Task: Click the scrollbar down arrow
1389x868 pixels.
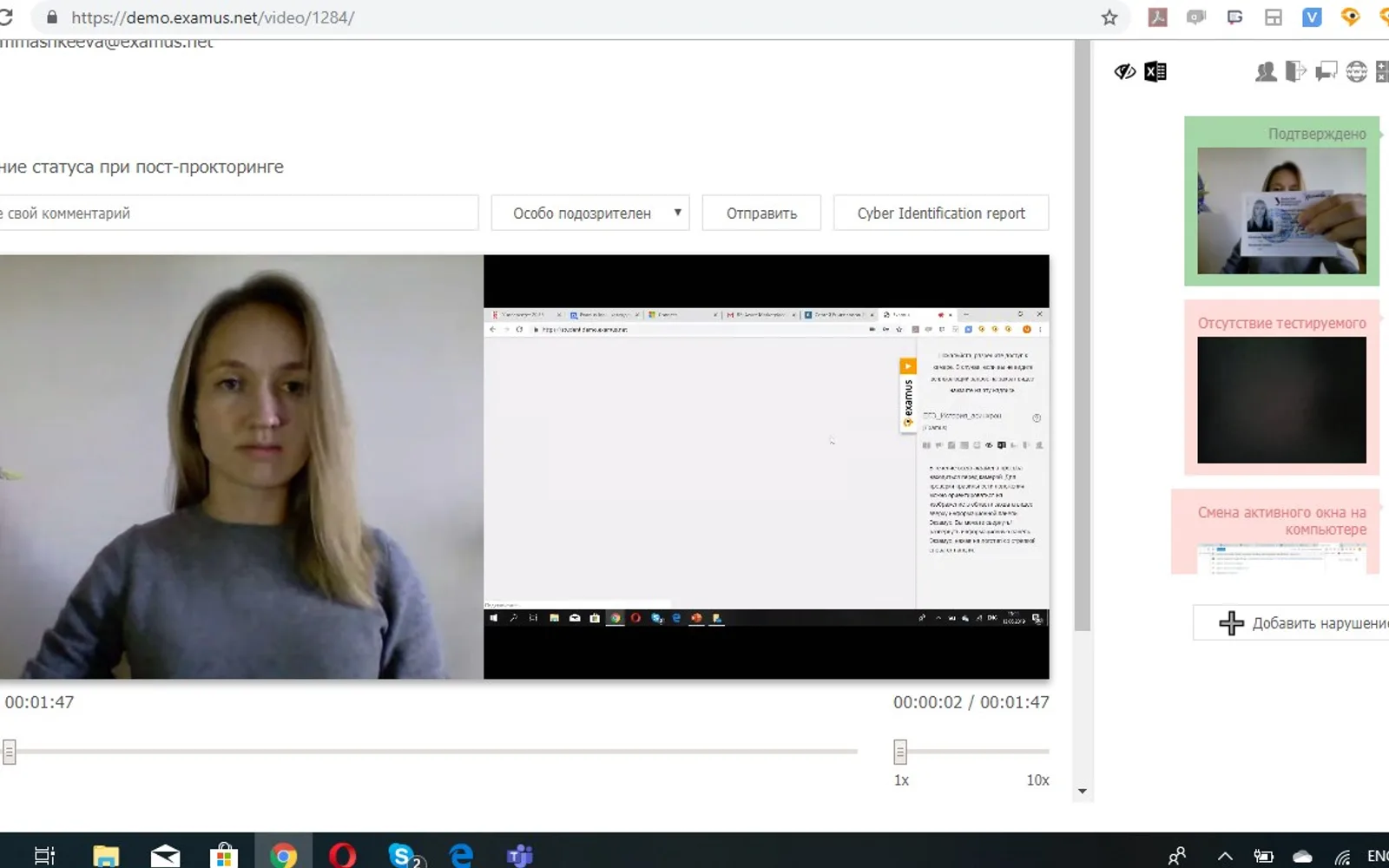Action: pos(1082,791)
